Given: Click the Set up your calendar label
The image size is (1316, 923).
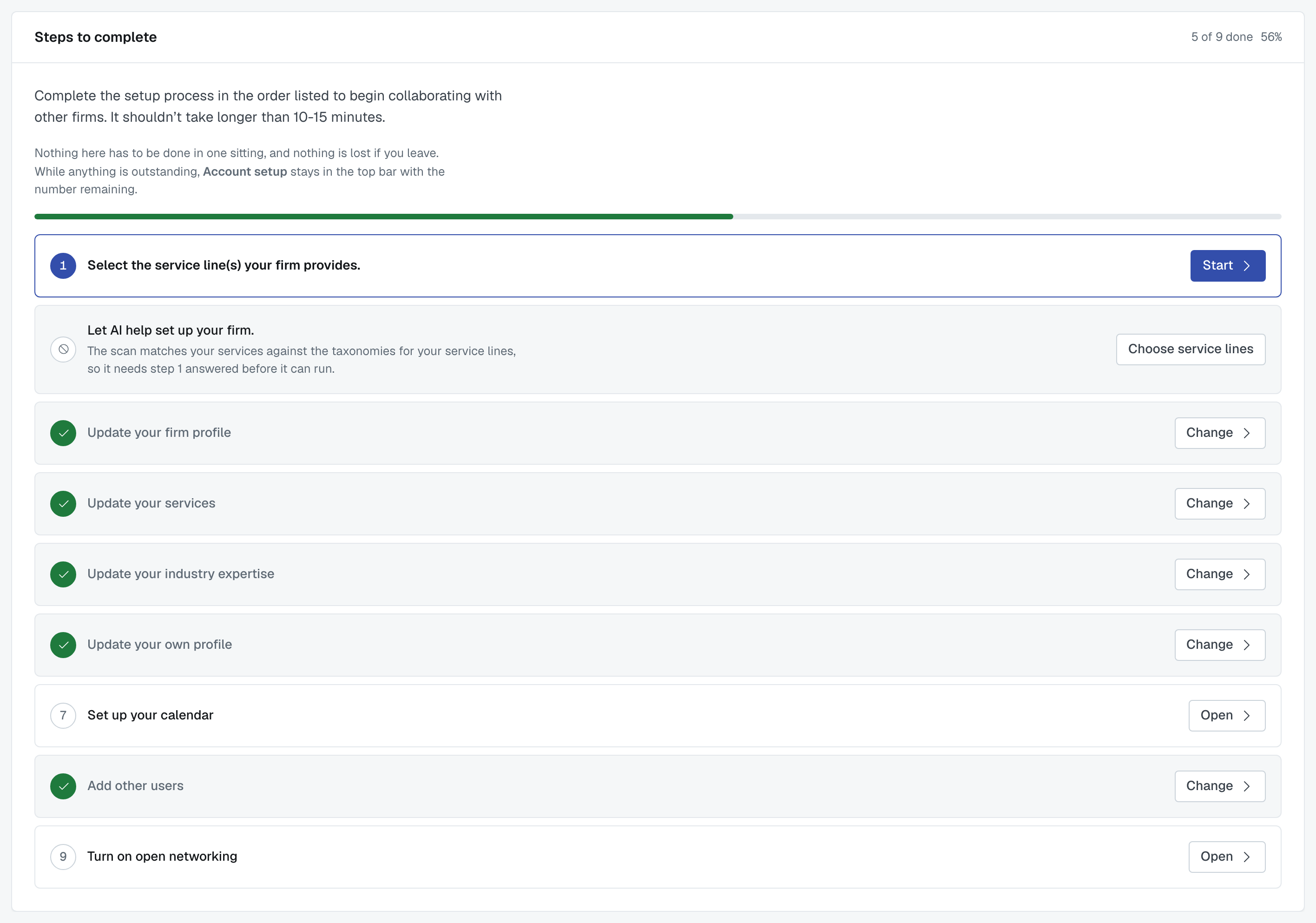Looking at the screenshot, I should coord(150,715).
